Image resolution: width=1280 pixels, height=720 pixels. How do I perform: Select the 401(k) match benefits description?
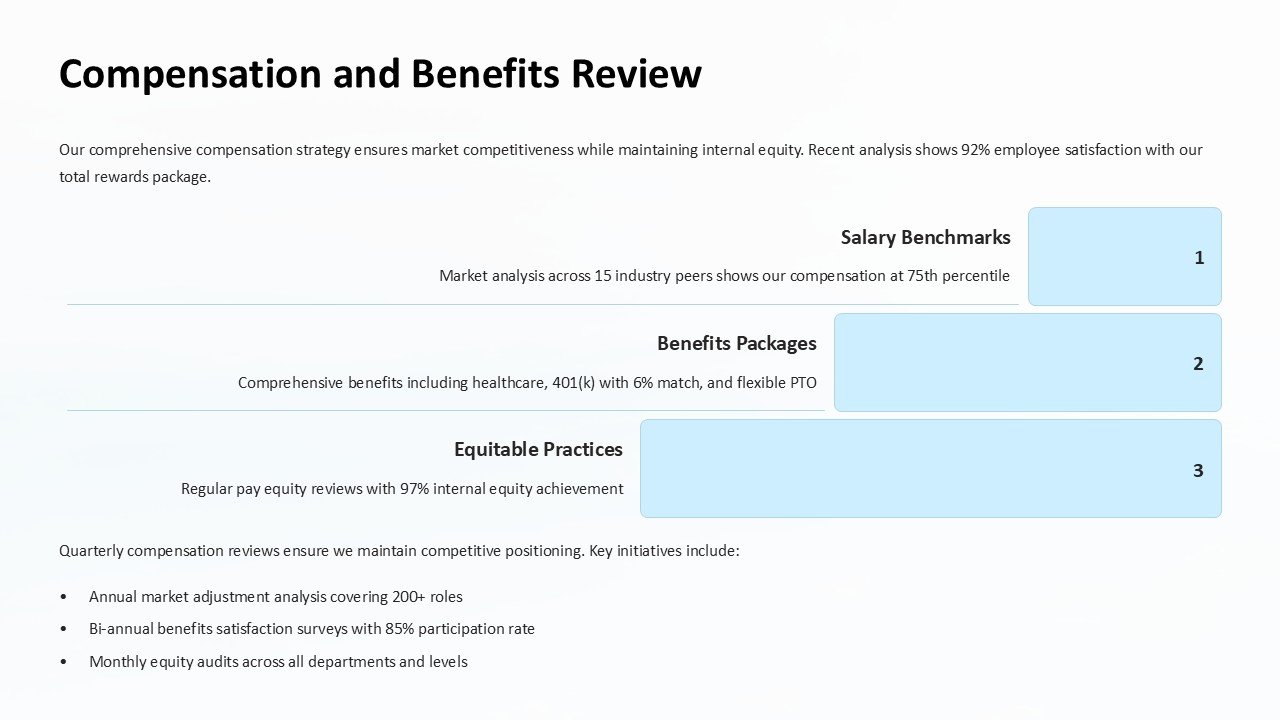coord(527,383)
